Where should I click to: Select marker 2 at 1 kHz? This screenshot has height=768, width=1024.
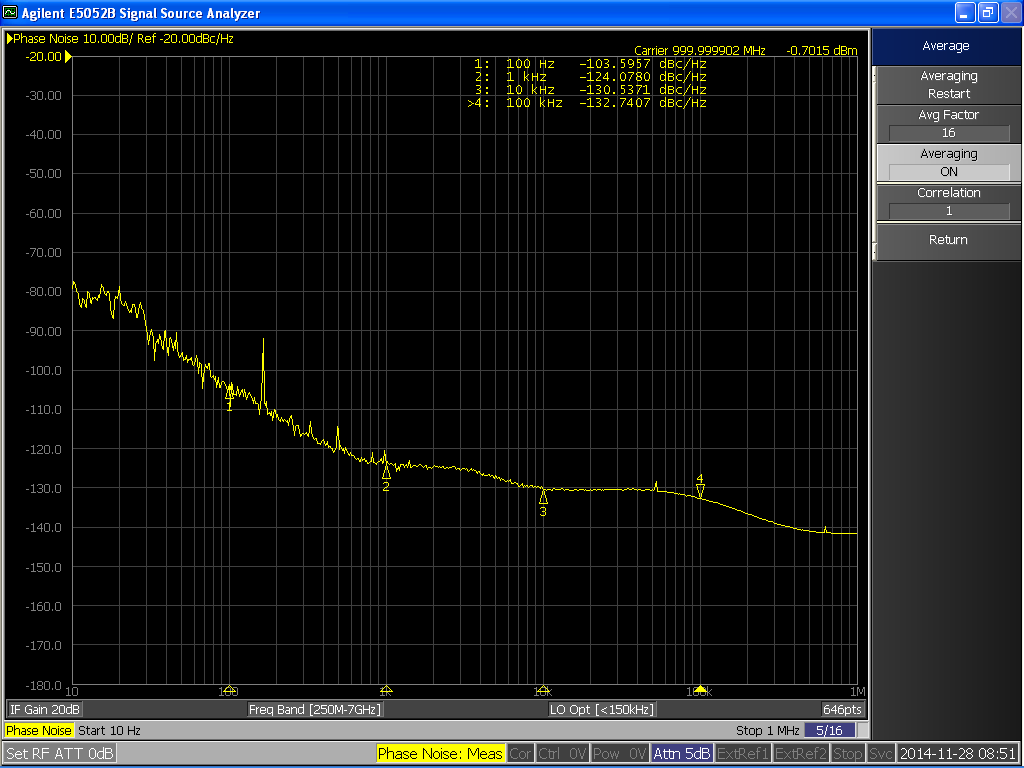386,472
